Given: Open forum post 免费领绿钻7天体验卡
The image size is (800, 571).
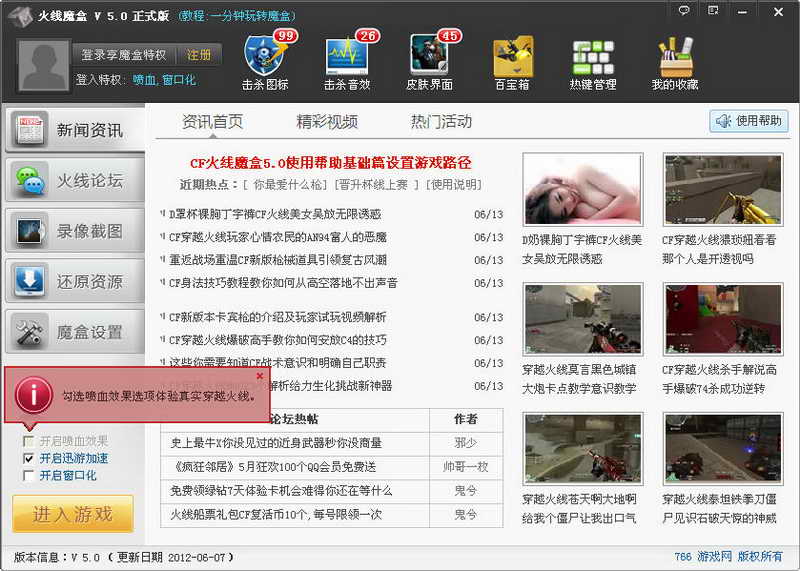Looking at the screenshot, I should [x=281, y=490].
